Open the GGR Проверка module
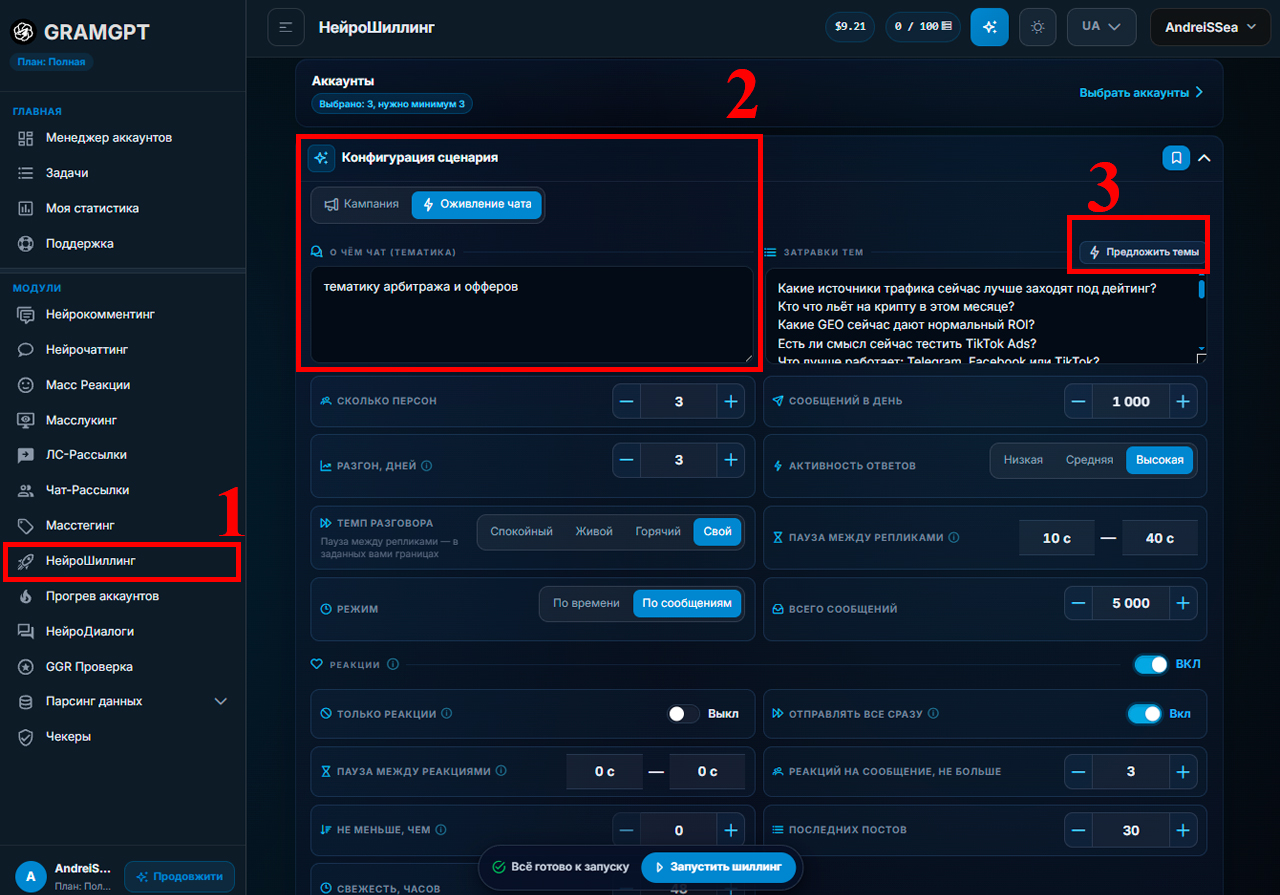 coord(122,667)
